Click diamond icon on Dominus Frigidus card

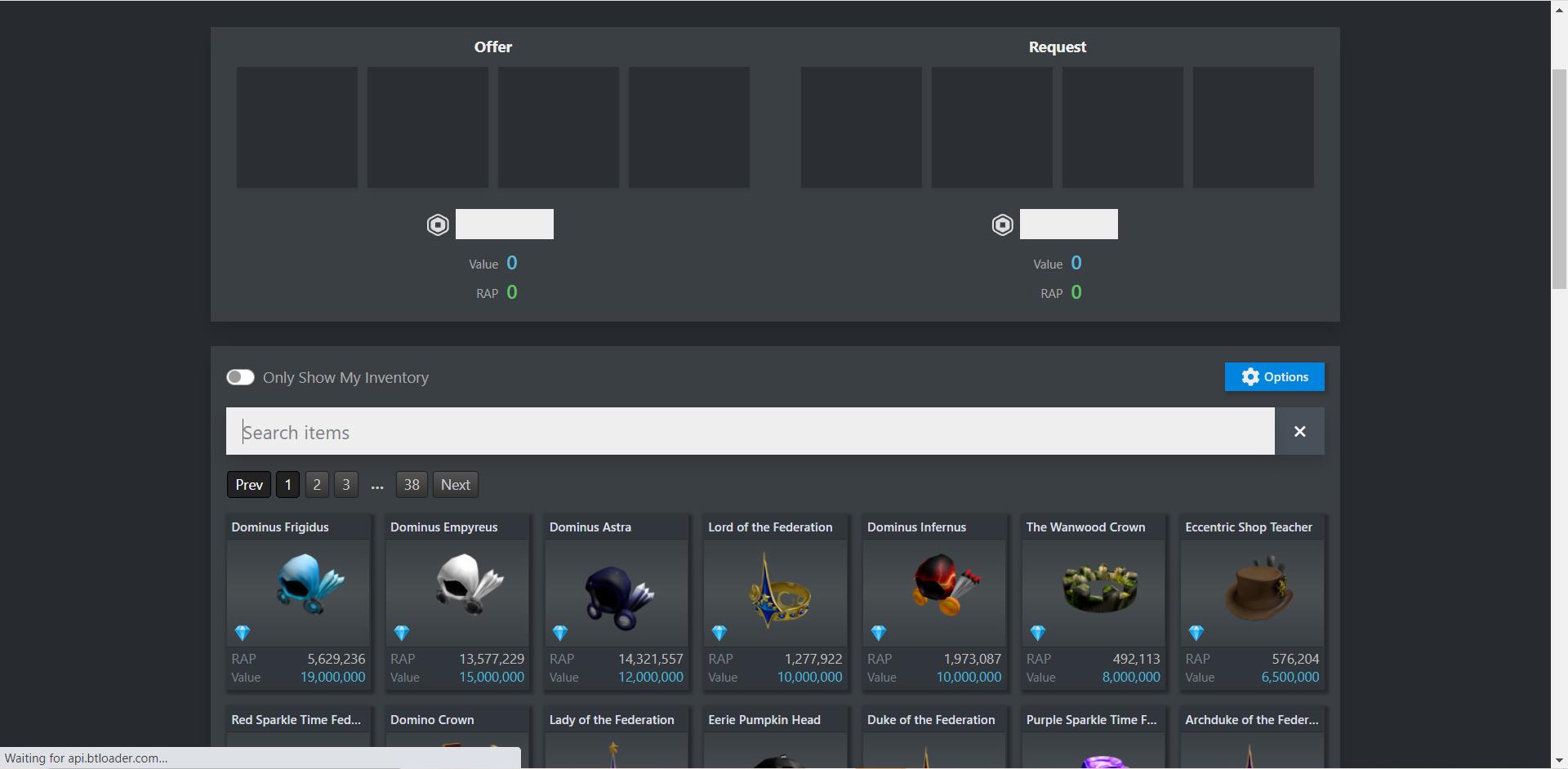243,633
